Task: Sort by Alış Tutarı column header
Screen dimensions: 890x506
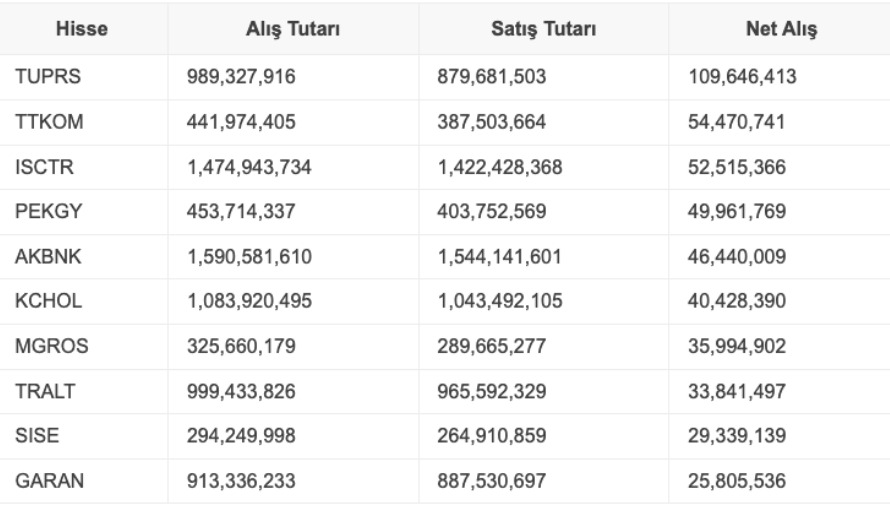Action: [294, 30]
